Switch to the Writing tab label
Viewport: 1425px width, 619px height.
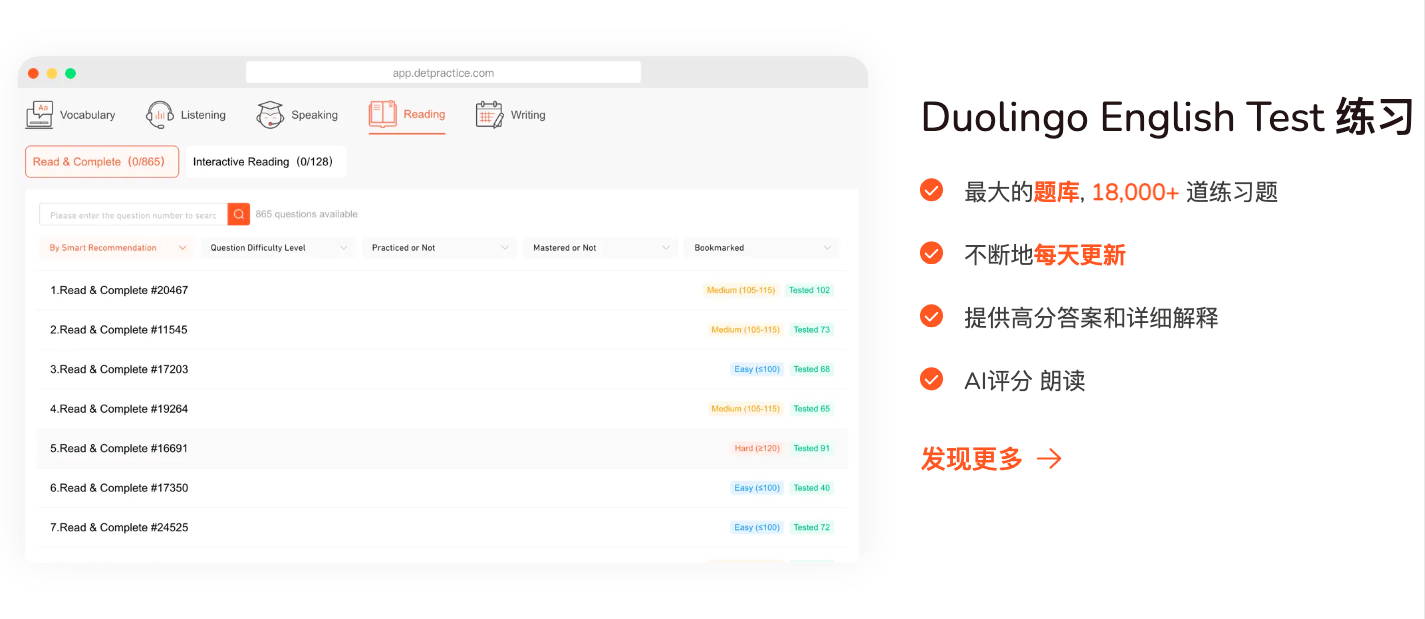tap(528, 115)
